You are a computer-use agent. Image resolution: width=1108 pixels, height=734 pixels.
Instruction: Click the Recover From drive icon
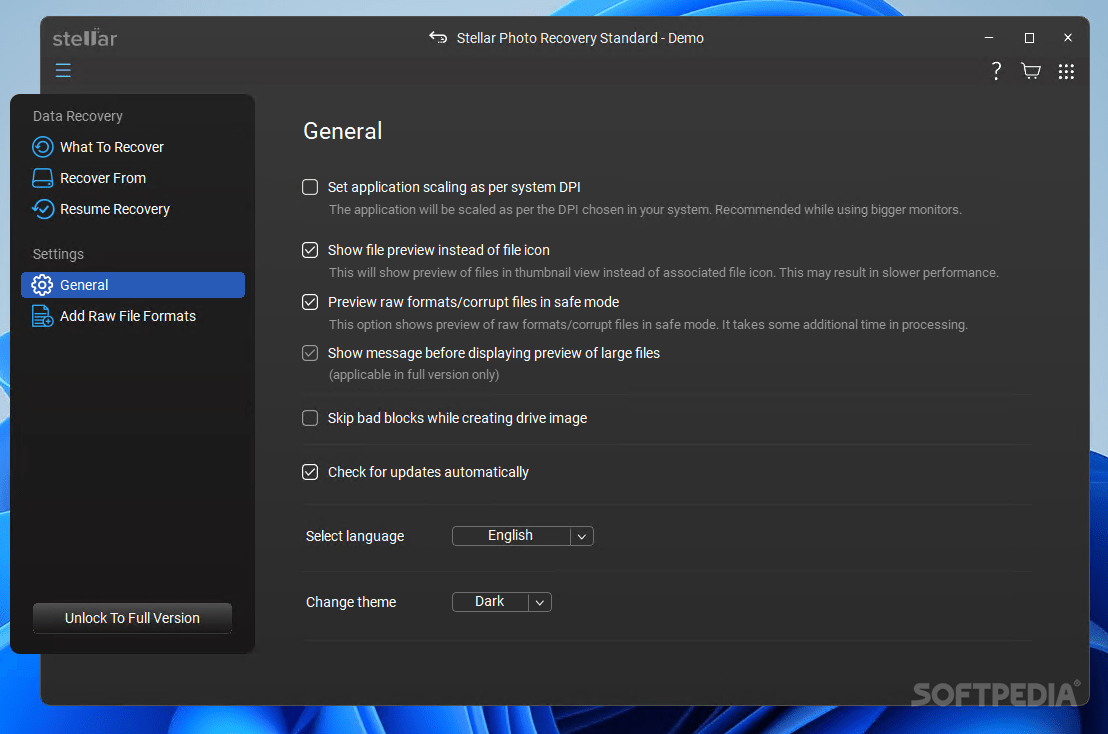[42, 178]
